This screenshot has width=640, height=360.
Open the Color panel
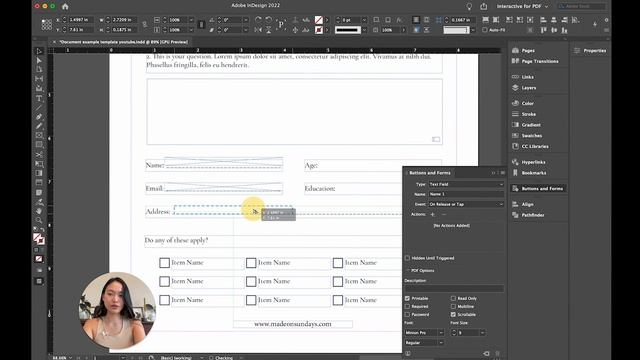pos(523,103)
